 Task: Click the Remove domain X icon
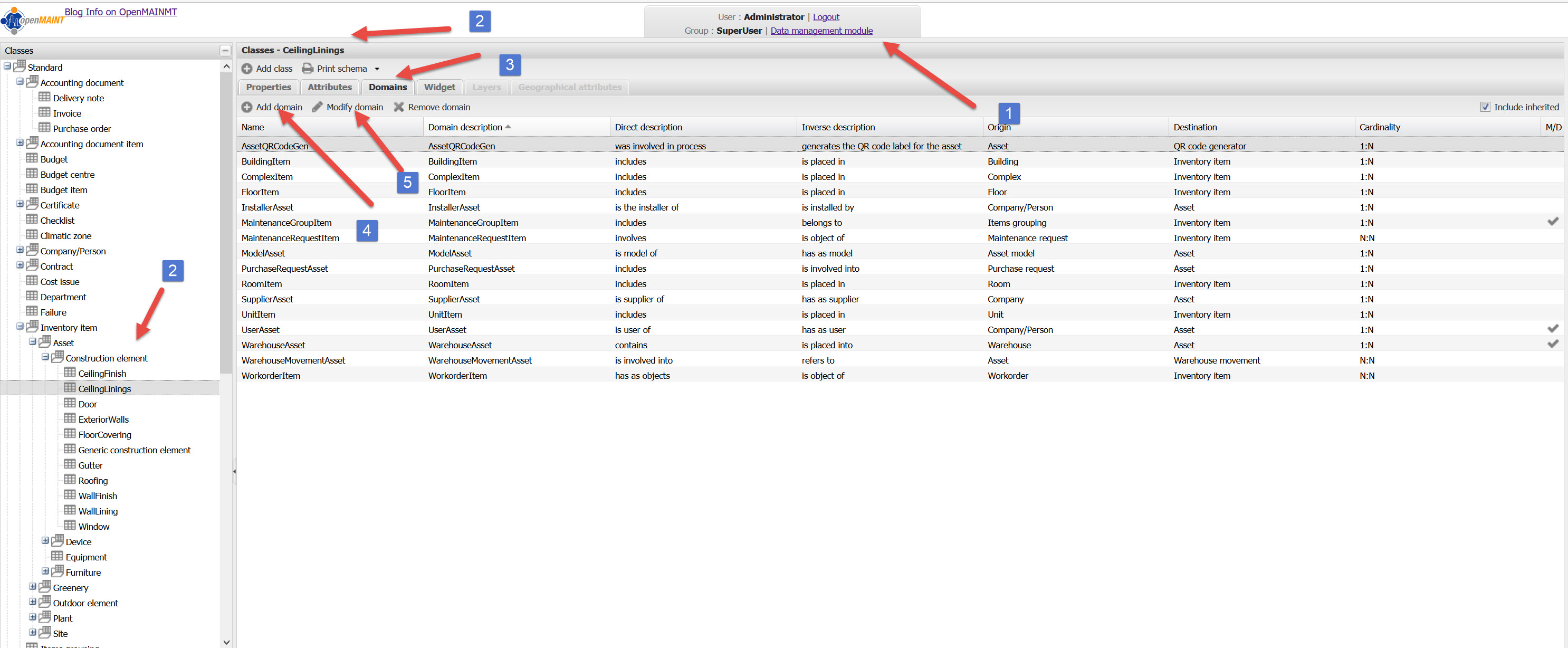[399, 107]
